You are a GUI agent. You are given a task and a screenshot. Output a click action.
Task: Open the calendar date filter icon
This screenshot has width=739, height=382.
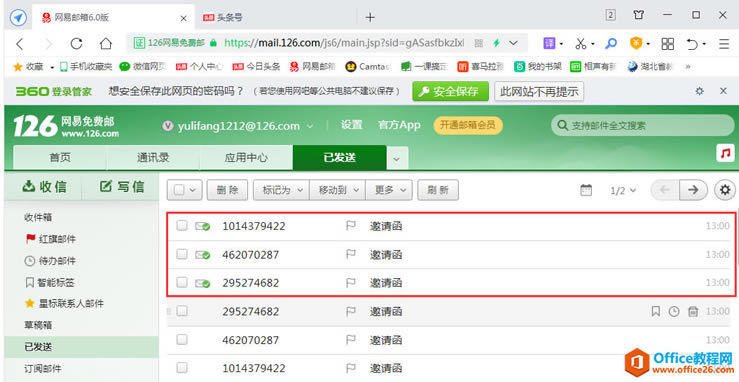pyautogui.click(x=586, y=190)
